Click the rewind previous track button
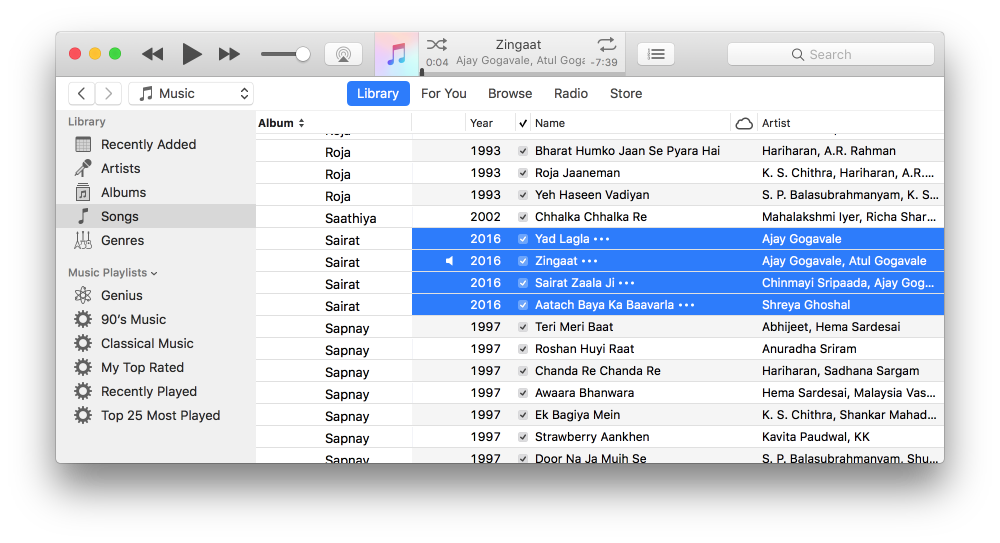Viewport: 1000px width, 543px height. pos(152,54)
